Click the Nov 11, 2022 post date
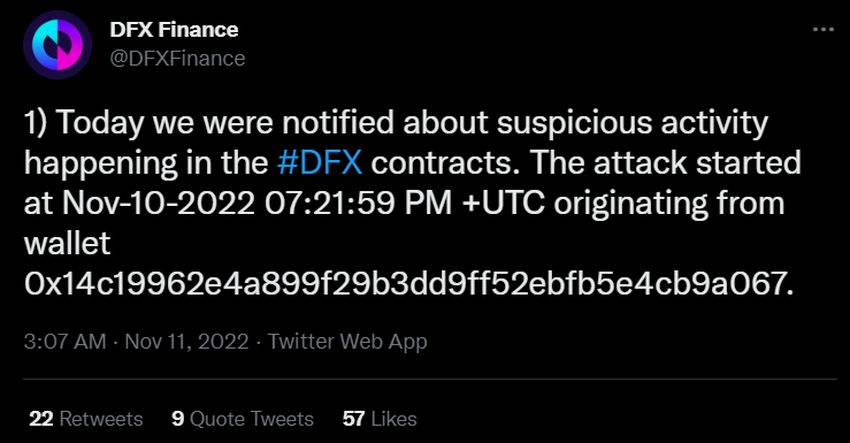The width and height of the screenshot is (850, 443). point(186,342)
